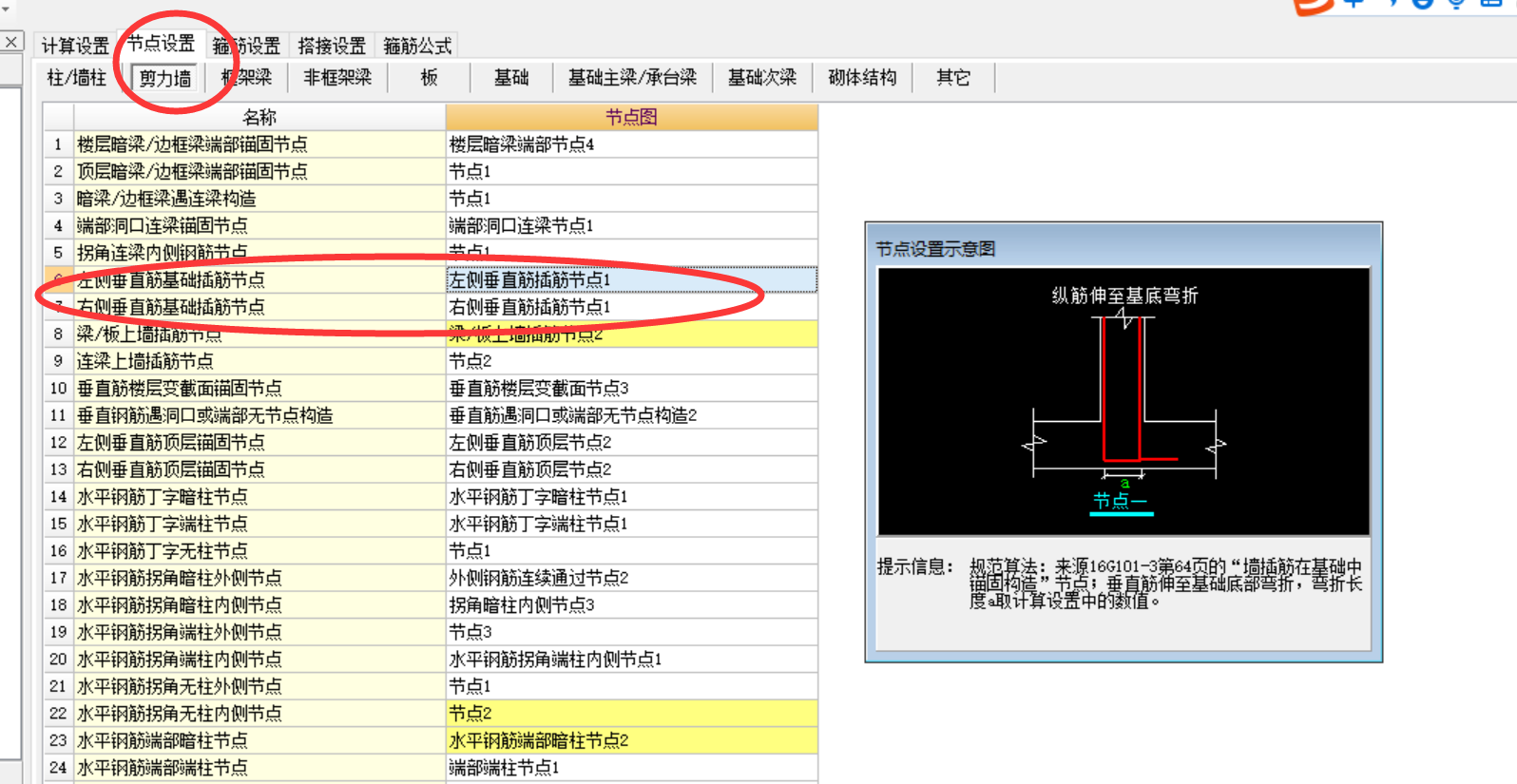
Task: Select row 水平钢筋丁字暗柱节点
Action: pyautogui.click(x=259, y=496)
